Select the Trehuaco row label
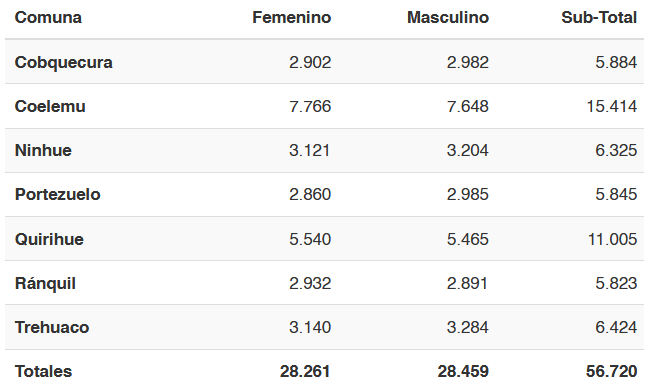The height and width of the screenshot is (386, 652). (x=52, y=327)
